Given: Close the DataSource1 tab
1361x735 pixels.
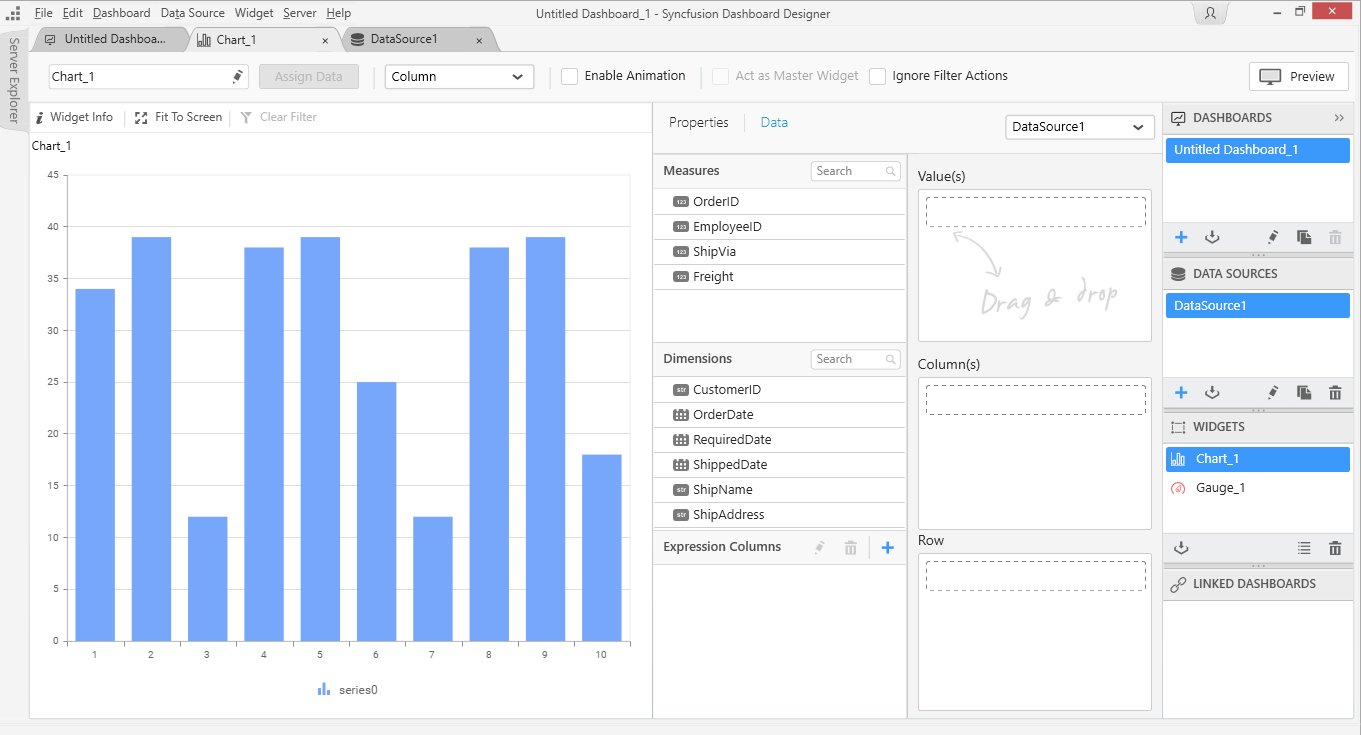Looking at the screenshot, I should [x=479, y=41].
